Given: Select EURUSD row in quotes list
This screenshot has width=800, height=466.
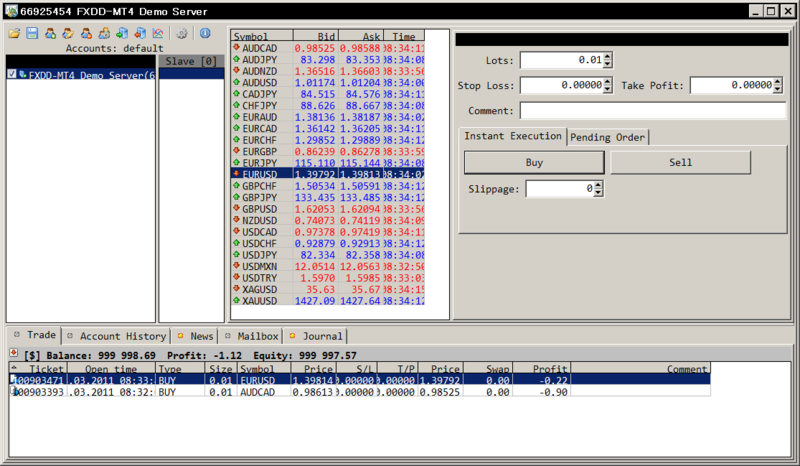Looking at the screenshot, I should (328, 174).
